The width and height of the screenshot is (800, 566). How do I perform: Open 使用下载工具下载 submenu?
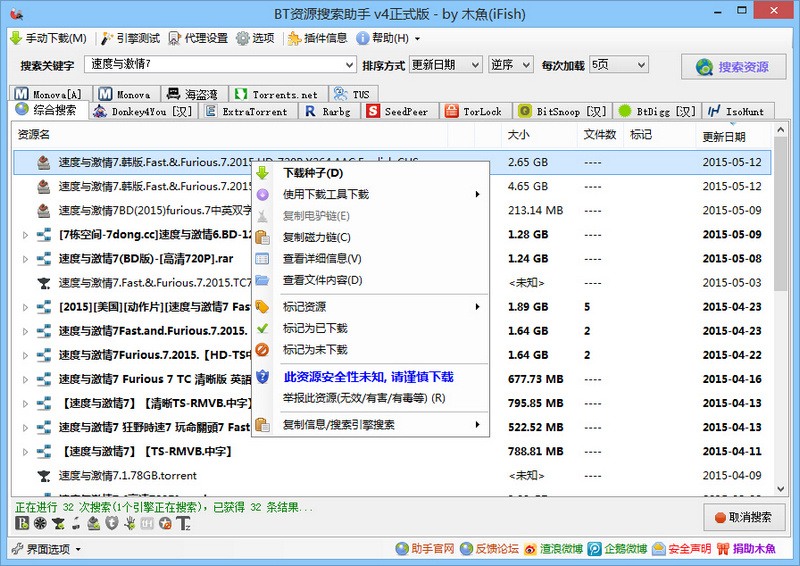tap(370, 194)
